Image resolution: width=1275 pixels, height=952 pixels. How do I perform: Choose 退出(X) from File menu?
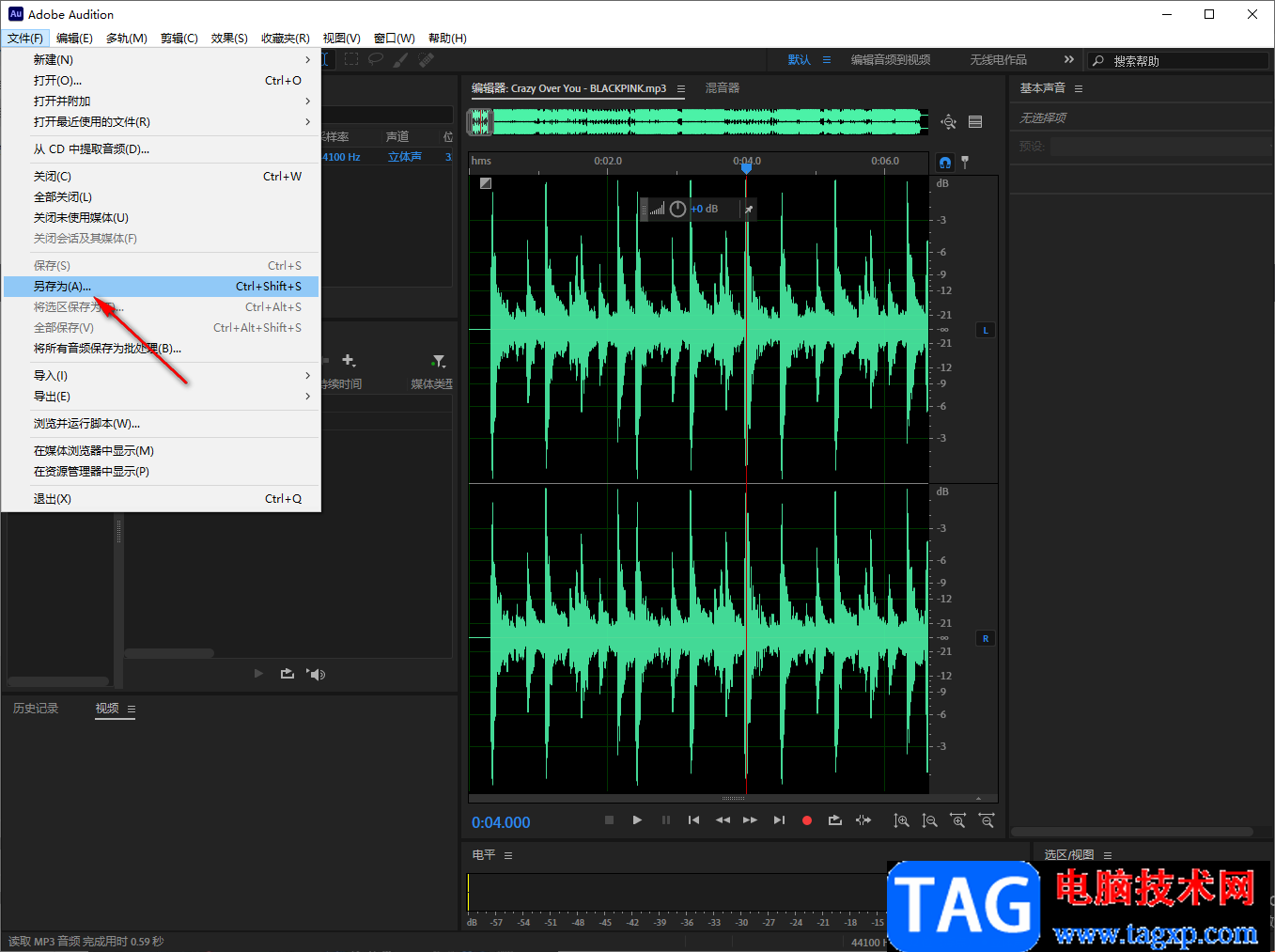click(x=162, y=499)
